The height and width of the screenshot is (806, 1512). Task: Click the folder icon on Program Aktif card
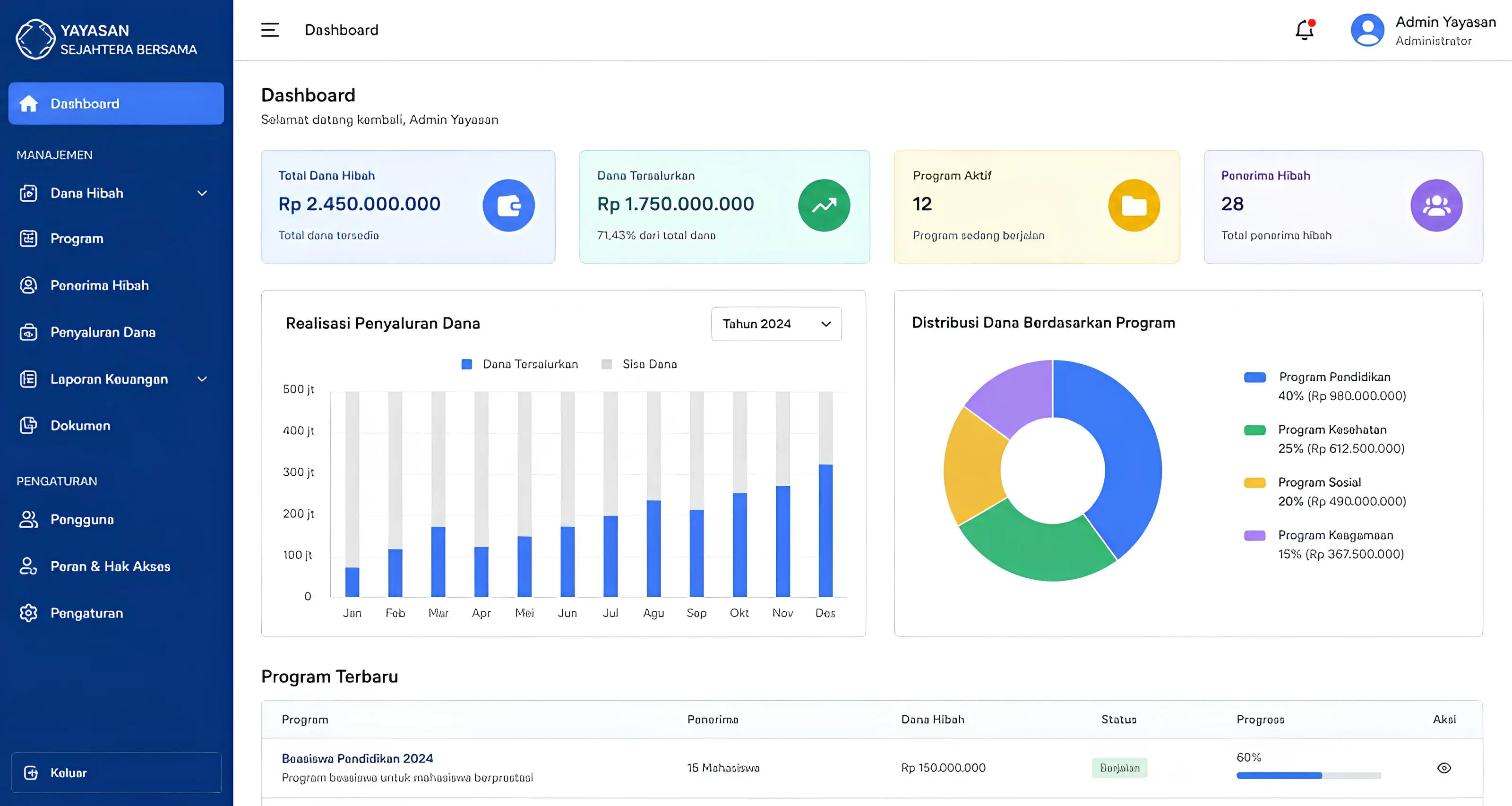pyautogui.click(x=1134, y=206)
